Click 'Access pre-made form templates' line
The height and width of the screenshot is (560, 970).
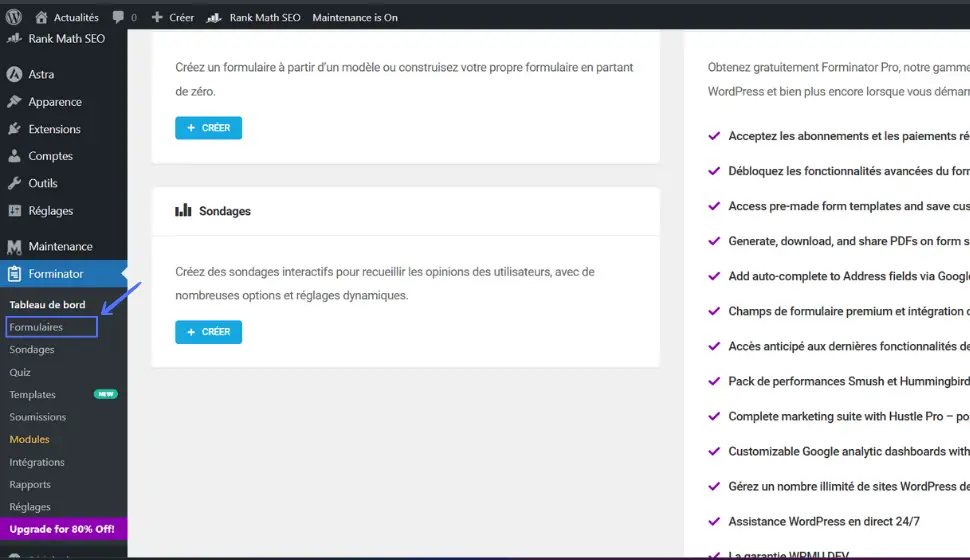(x=849, y=206)
